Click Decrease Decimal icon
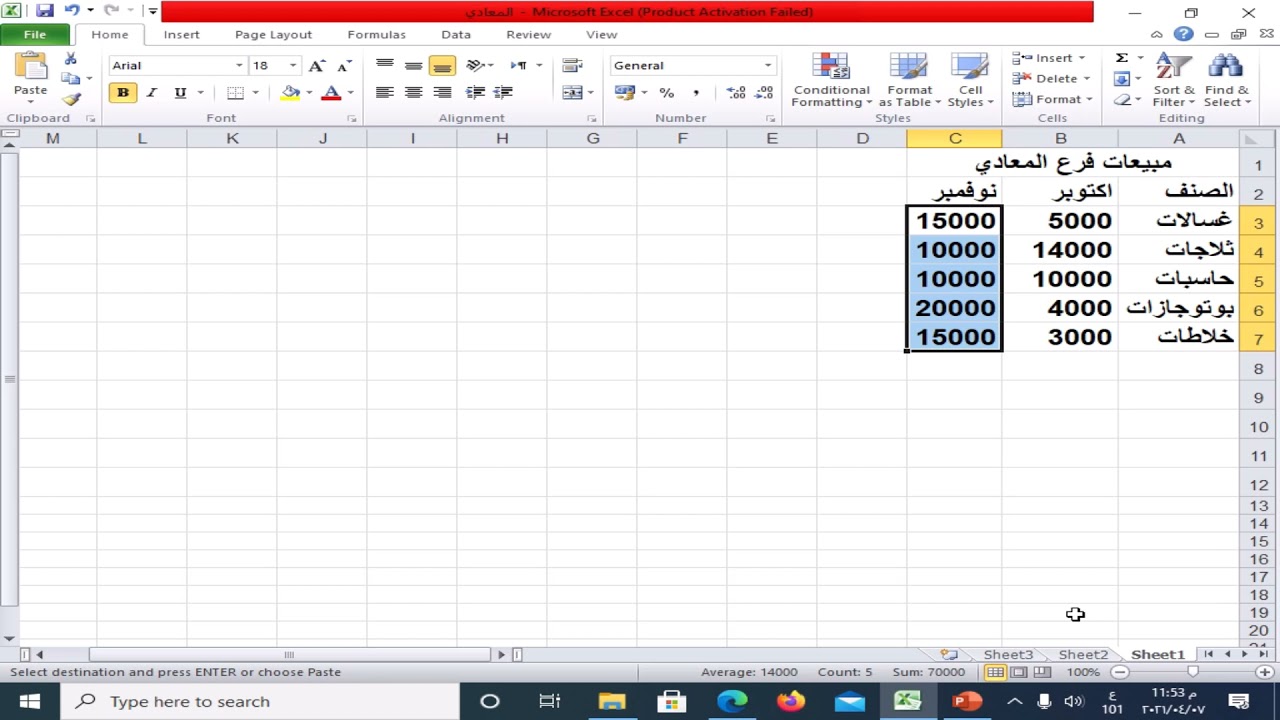 765,92
